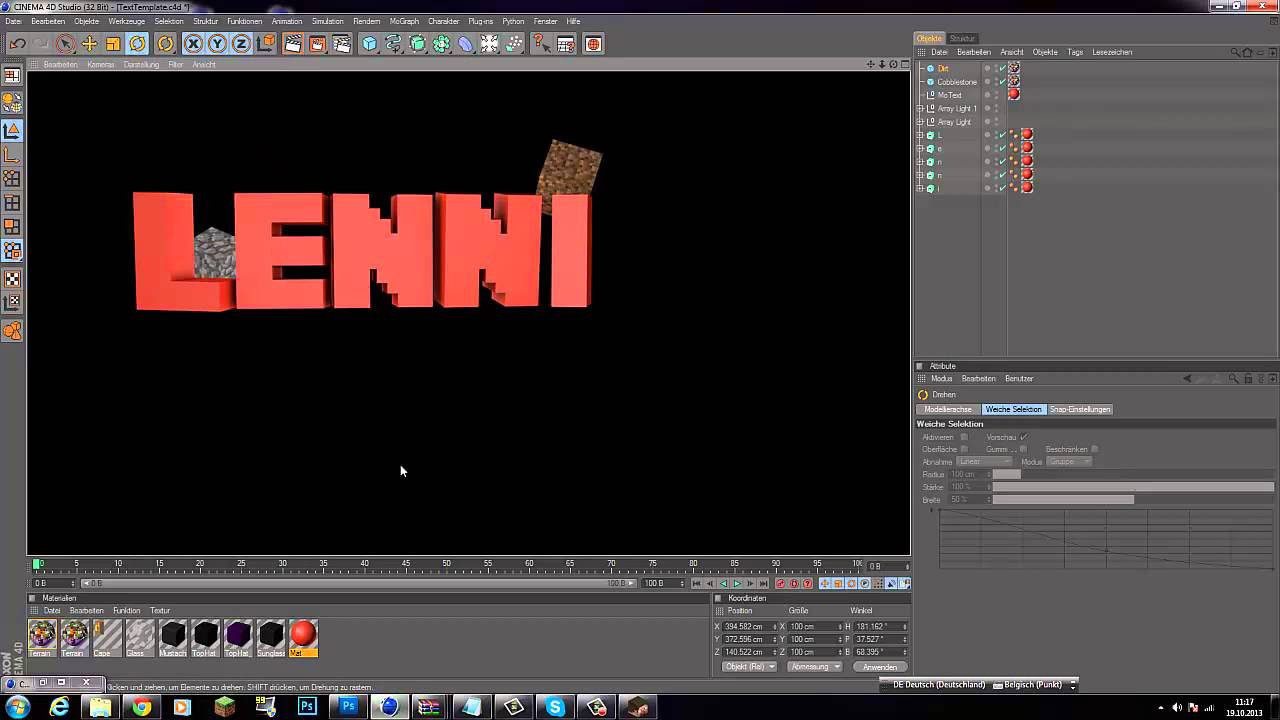This screenshot has height=720, width=1280.
Task: Play the animation forward
Action: tap(737, 583)
